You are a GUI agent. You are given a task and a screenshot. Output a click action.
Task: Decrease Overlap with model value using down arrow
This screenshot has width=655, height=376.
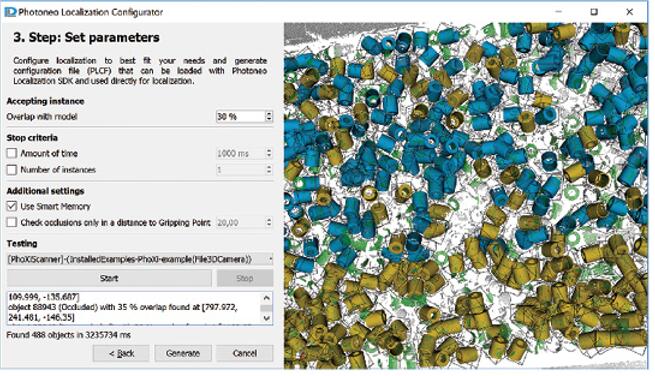pyautogui.click(x=269, y=119)
